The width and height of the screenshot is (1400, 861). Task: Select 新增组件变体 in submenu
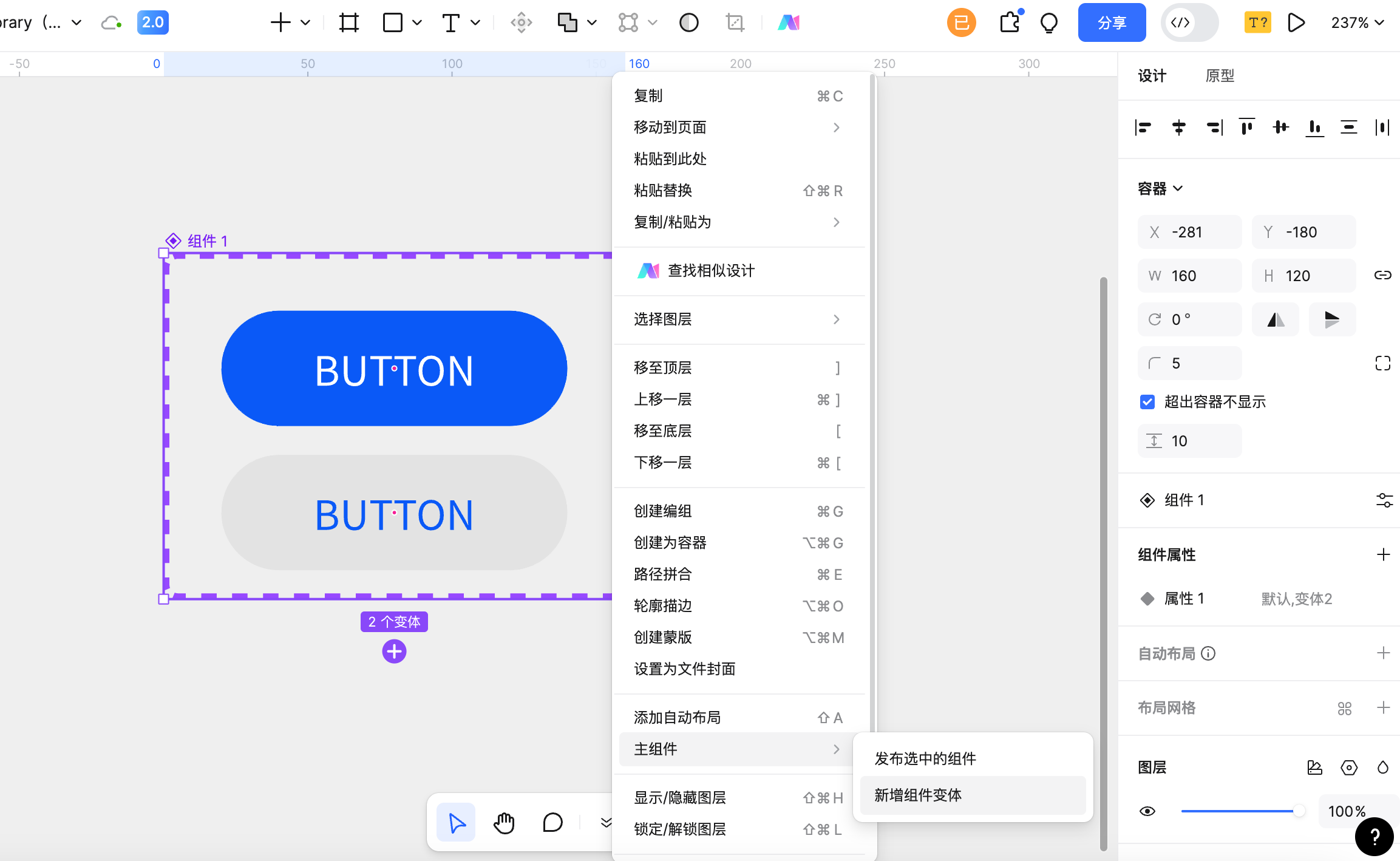(973, 795)
